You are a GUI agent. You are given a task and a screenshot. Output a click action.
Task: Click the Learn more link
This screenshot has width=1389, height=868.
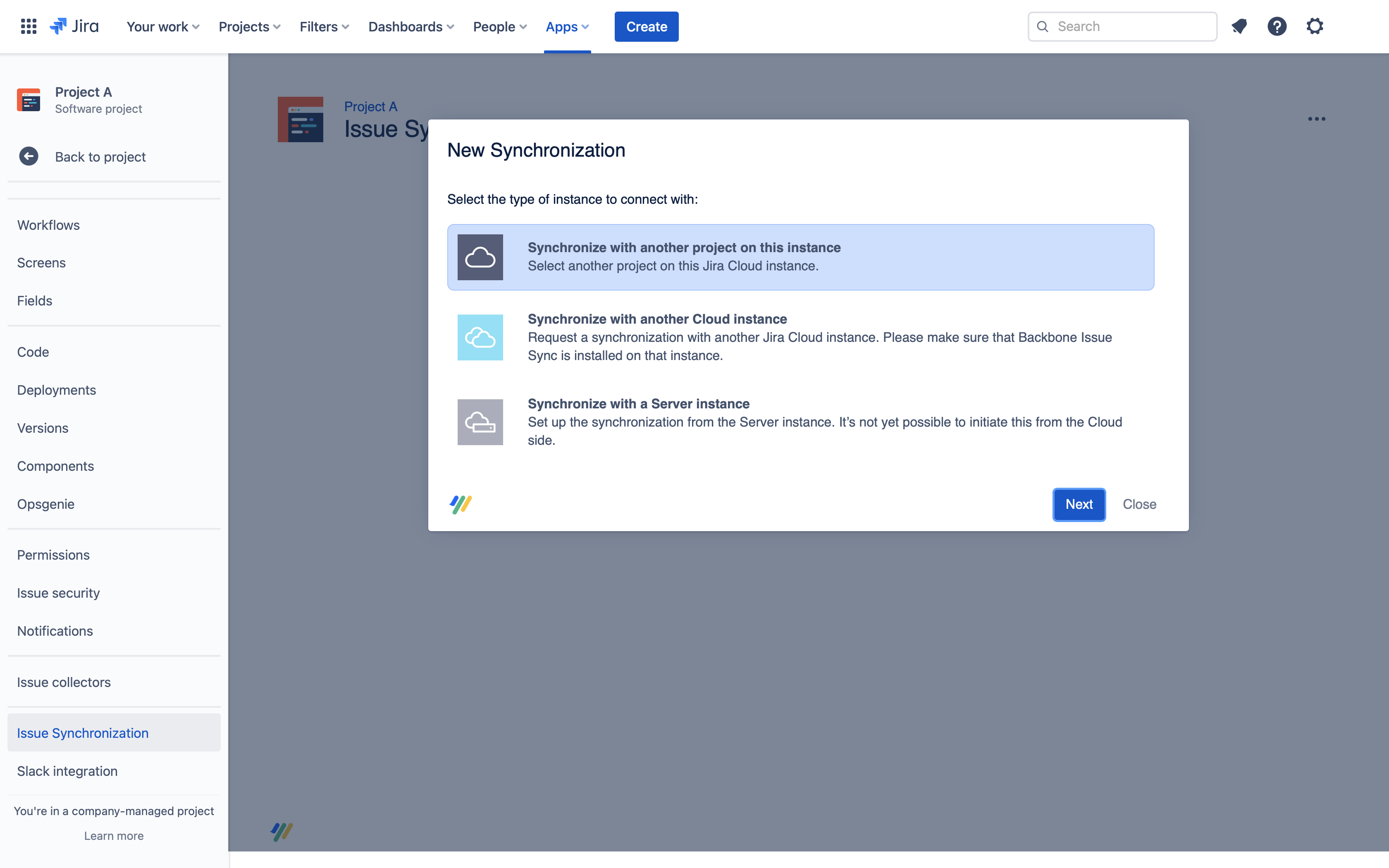pos(113,836)
